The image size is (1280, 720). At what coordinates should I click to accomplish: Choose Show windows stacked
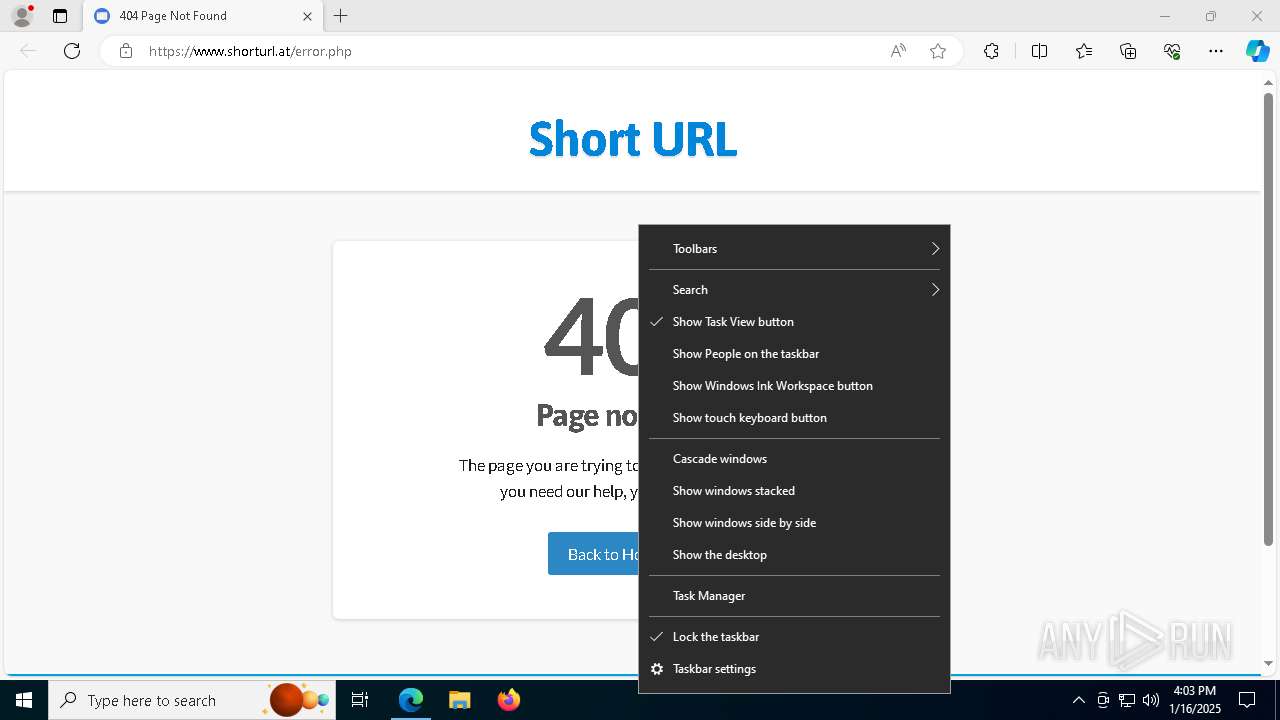pos(794,490)
